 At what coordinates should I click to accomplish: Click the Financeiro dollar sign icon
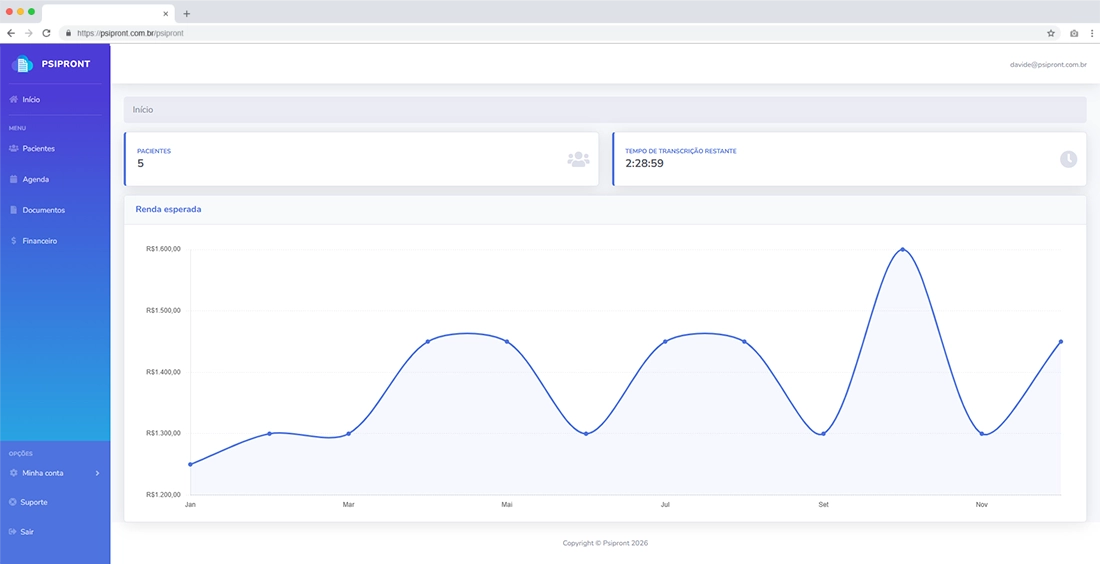tap(13, 241)
